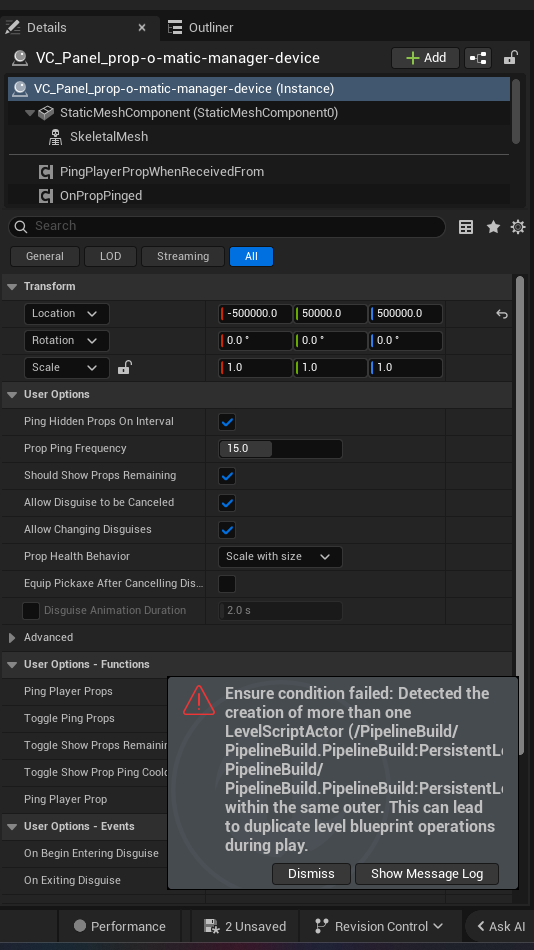The height and width of the screenshot is (950, 534).
Task: Toggle Should Show Props Remaining checkbox
Action: click(227, 476)
